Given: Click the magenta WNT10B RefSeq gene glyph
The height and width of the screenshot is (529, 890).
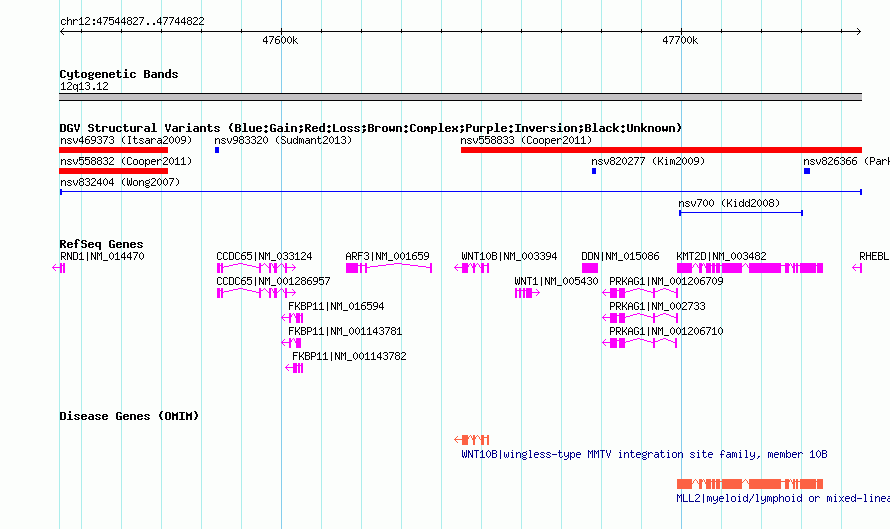Looking at the screenshot, I should tap(472, 268).
